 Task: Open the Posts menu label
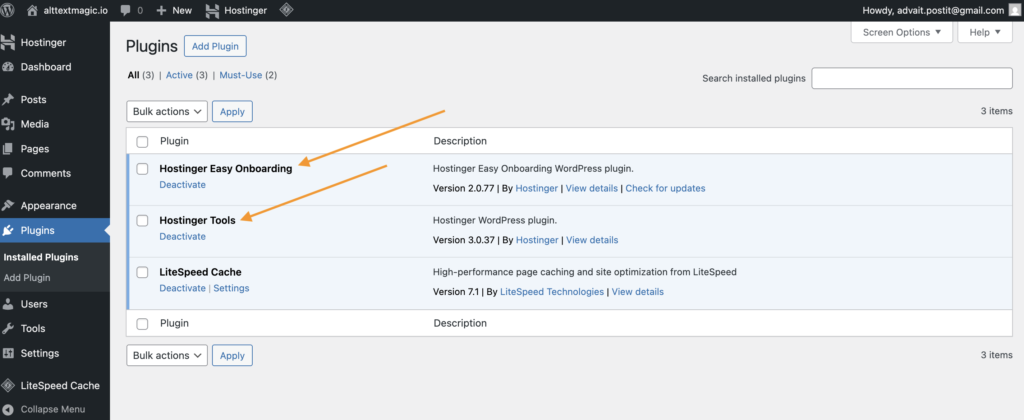pyautogui.click(x=33, y=100)
